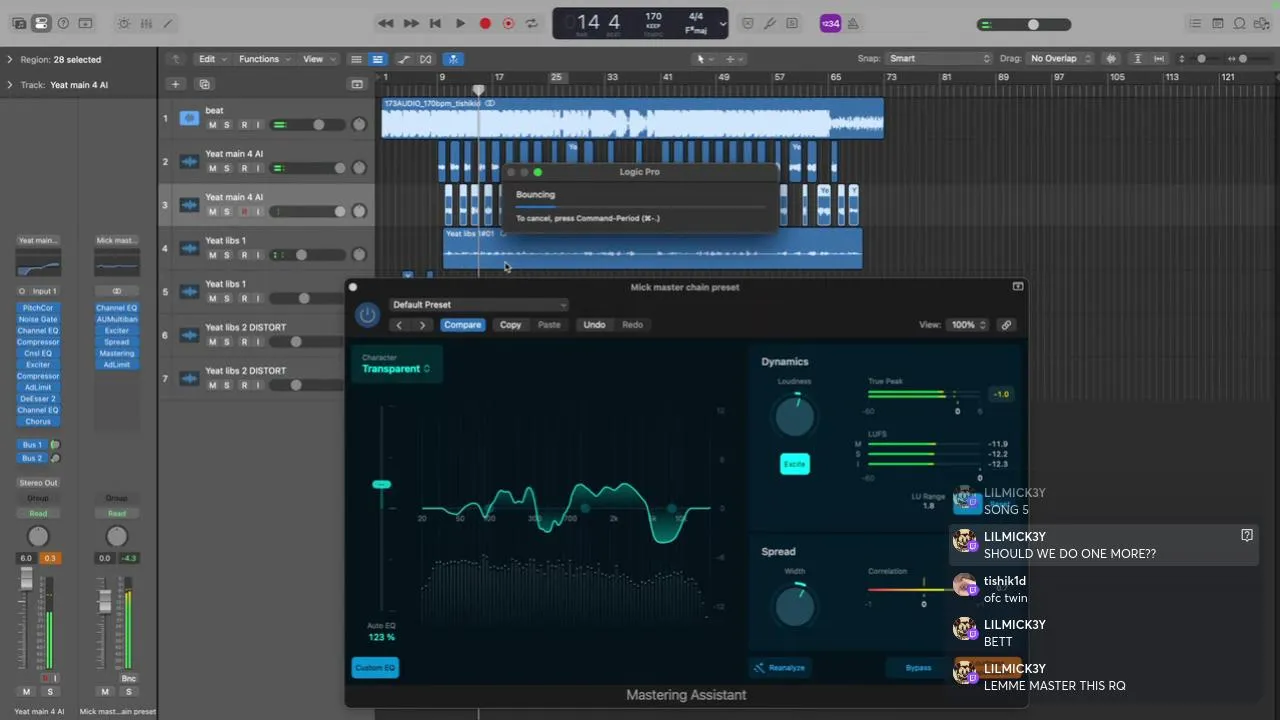1280x720 pixels.
Task: Start playback with the Play button
Action: (x=460, y=23)
